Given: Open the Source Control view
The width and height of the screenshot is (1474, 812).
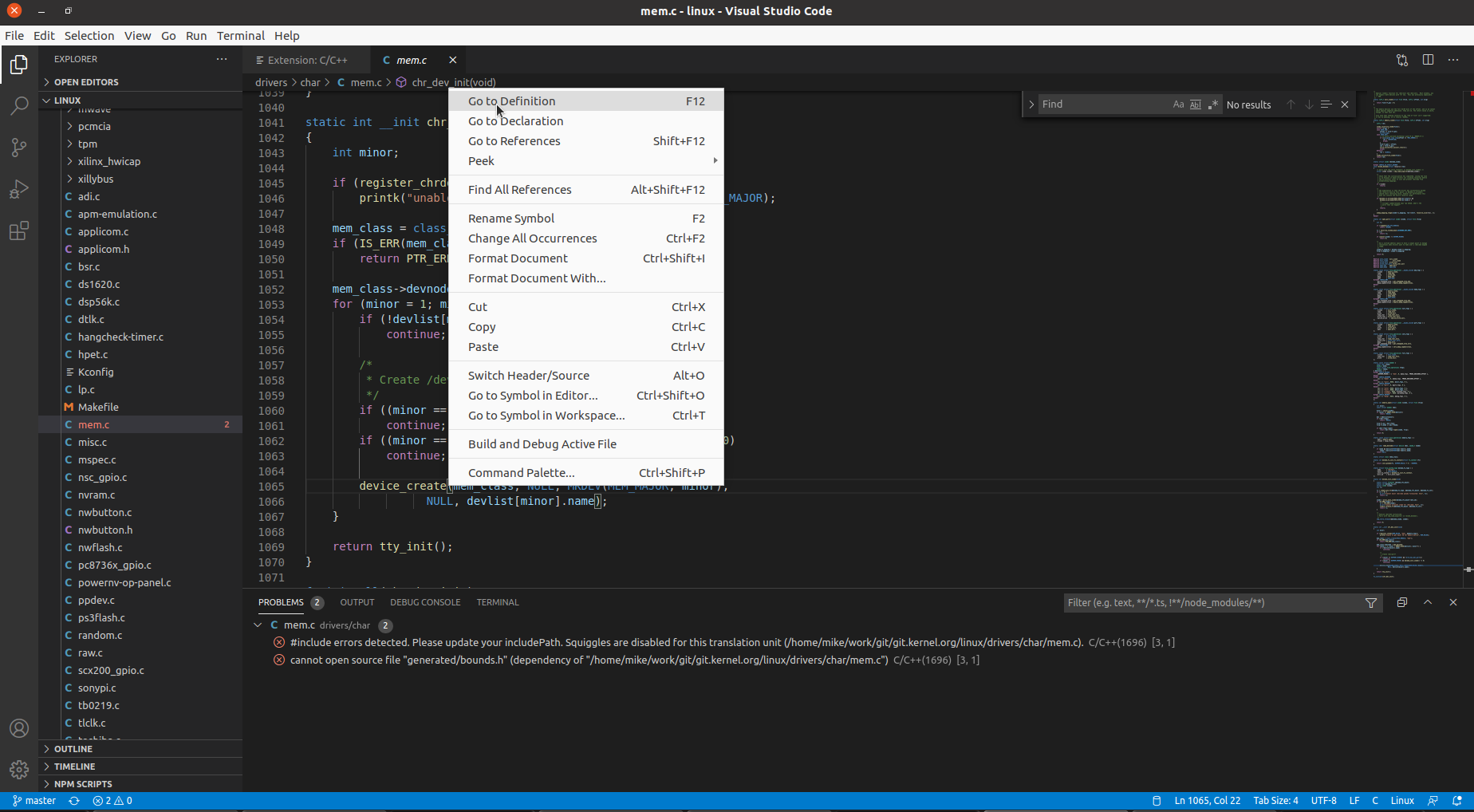Looking at the screenshot, I should [x=18, y=147].
